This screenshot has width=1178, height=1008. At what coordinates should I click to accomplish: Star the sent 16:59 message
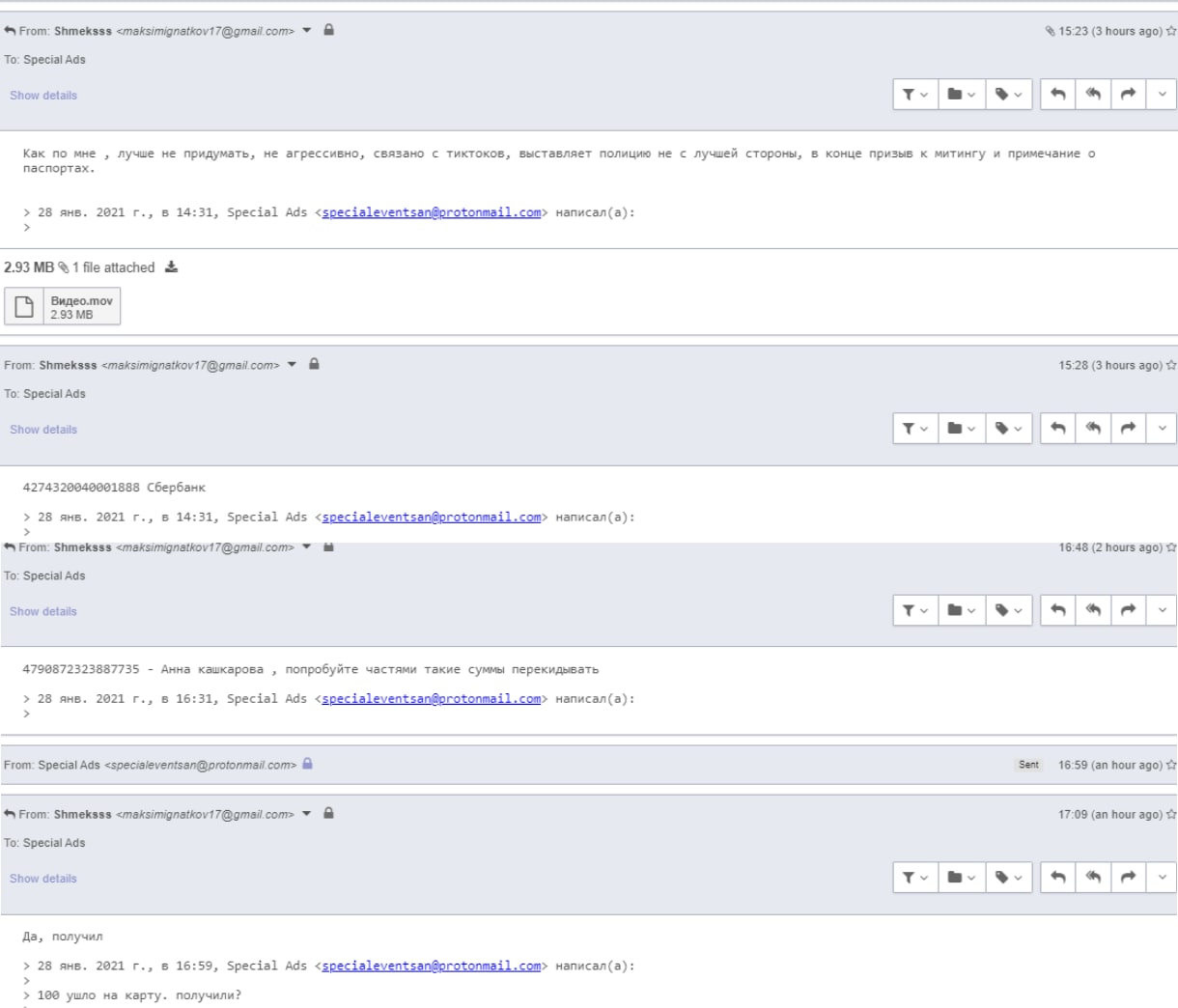[x=1171, y=765]
